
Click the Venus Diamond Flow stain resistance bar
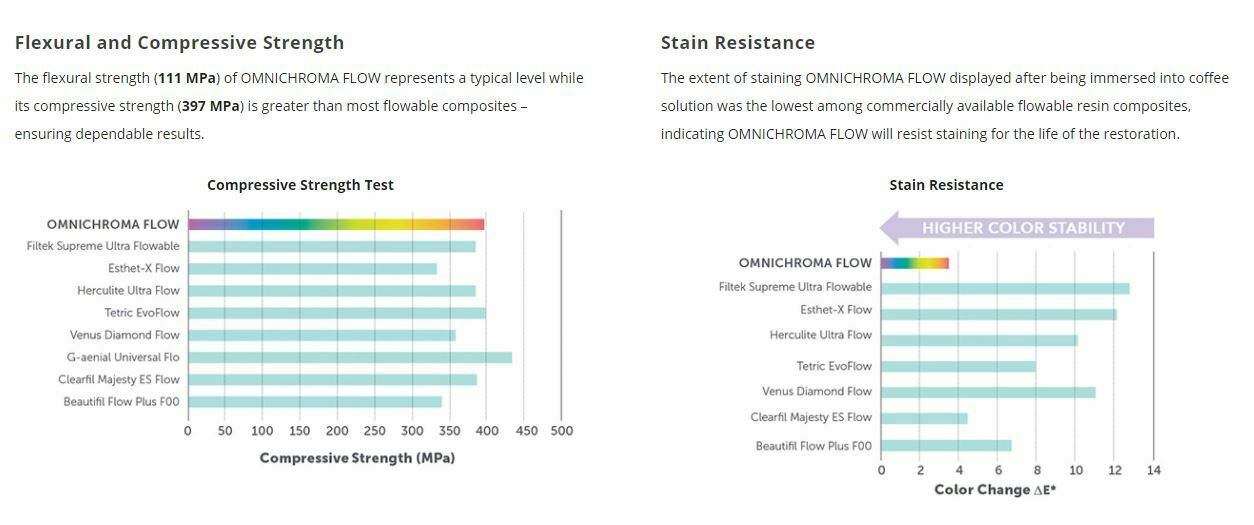987,392
